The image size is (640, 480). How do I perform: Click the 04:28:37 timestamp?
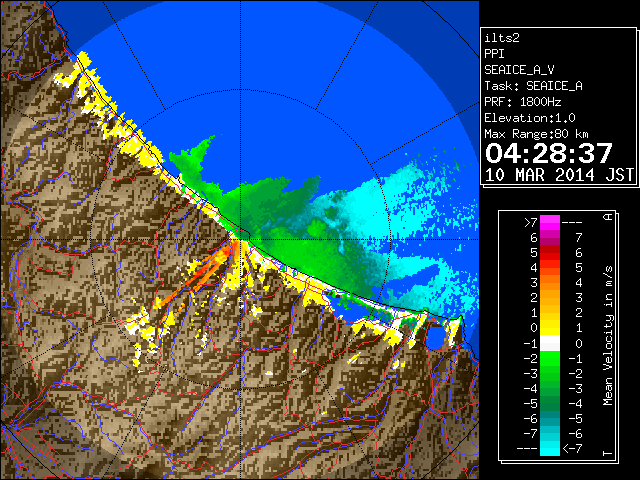[549, 153]
